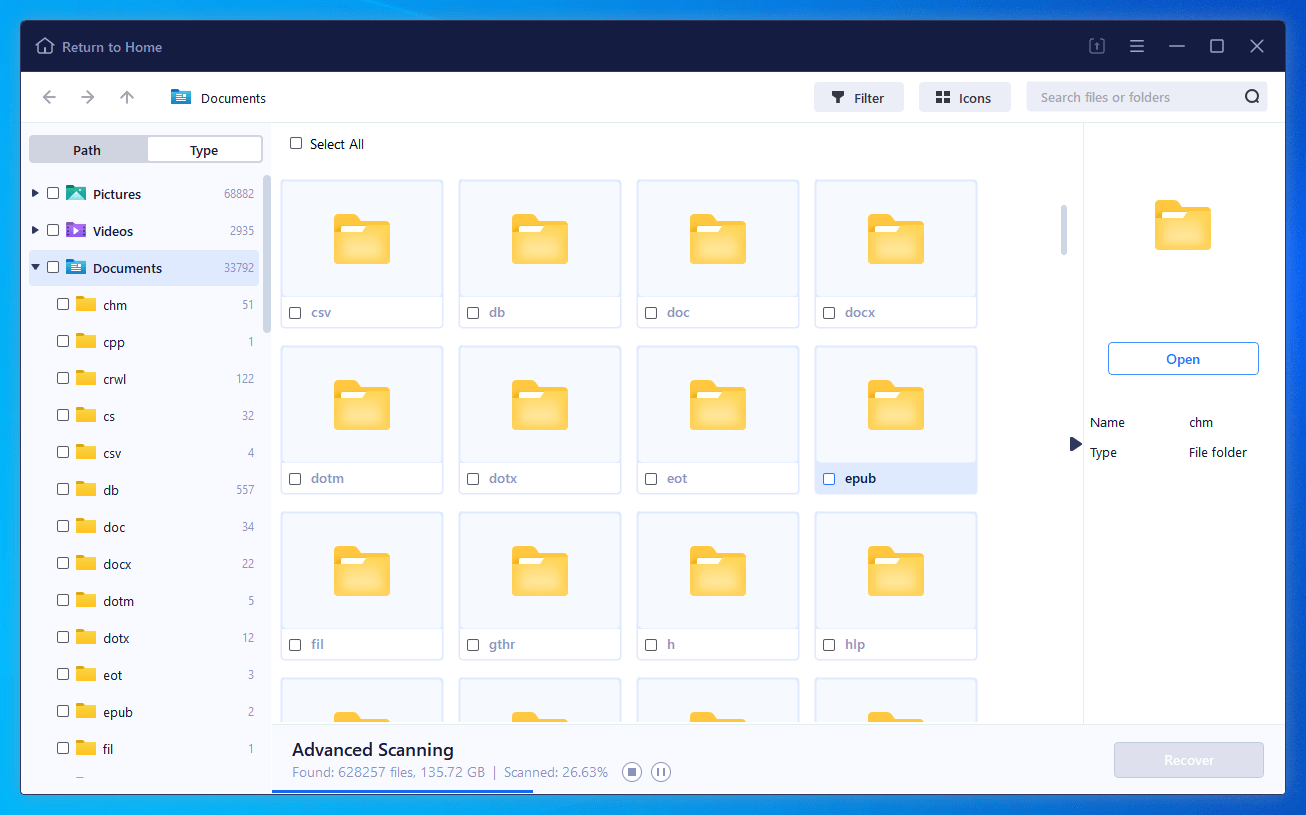The image size is (1306, 815).
Task: Click the upload/update icon in title bar
Action: point(1097,46)
